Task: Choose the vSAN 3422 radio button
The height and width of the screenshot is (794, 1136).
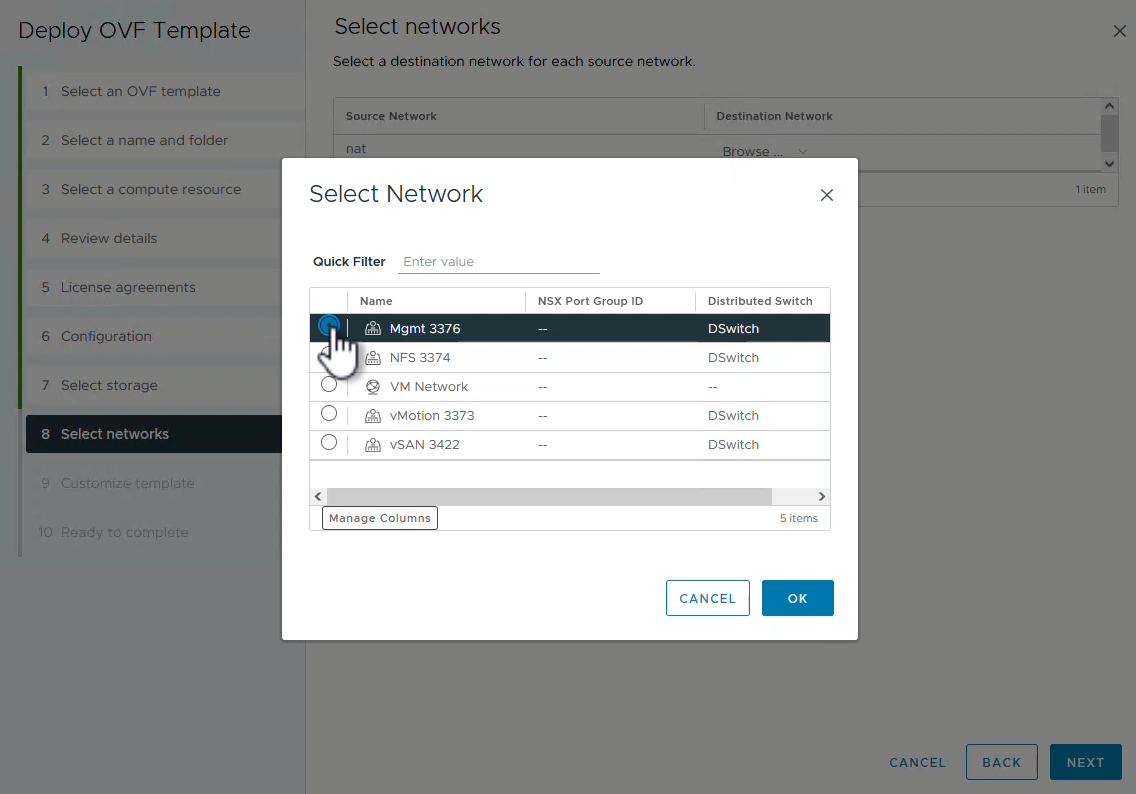Action: pos(329,443)
